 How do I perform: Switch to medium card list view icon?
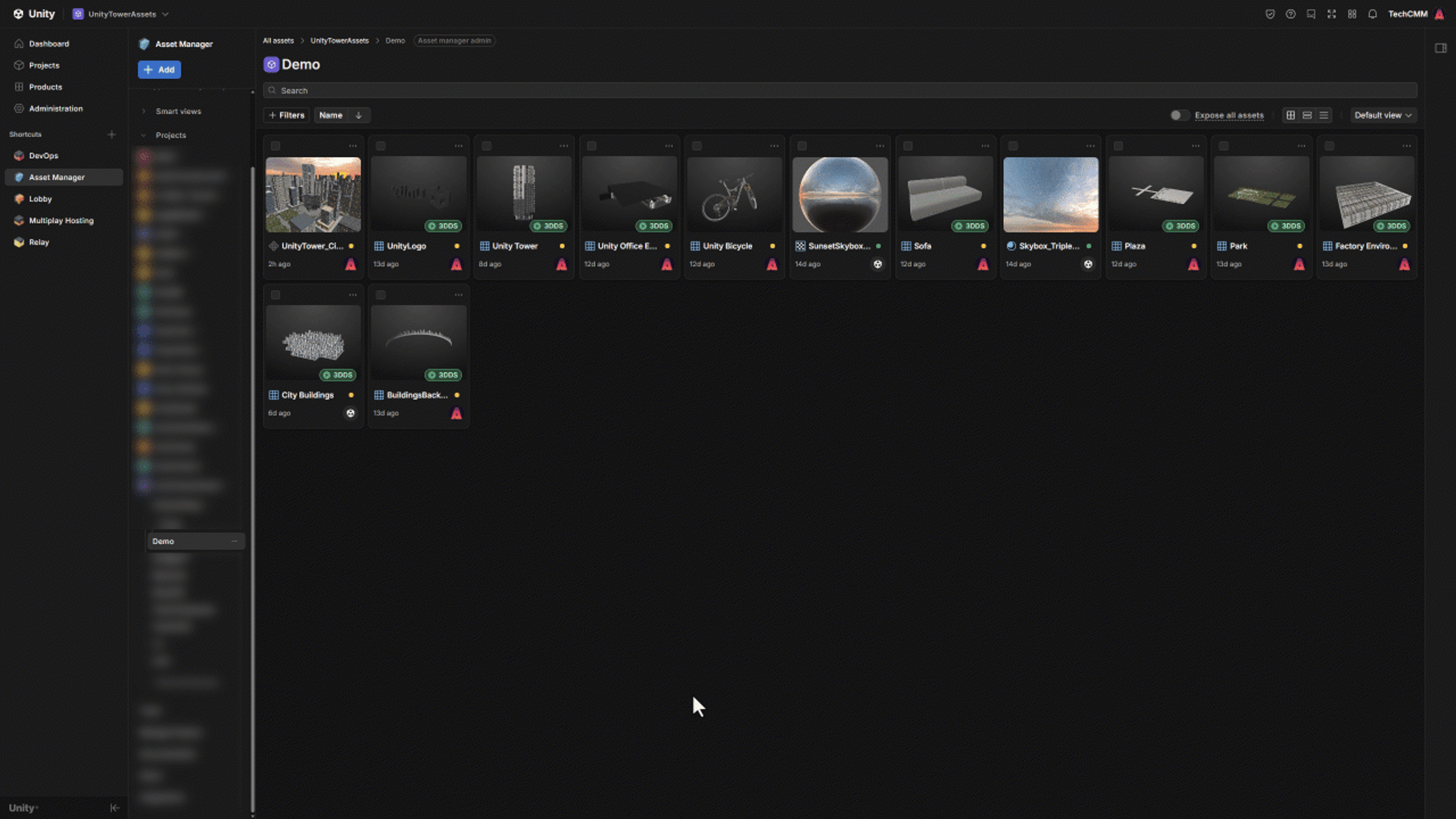coord(1307,115)
